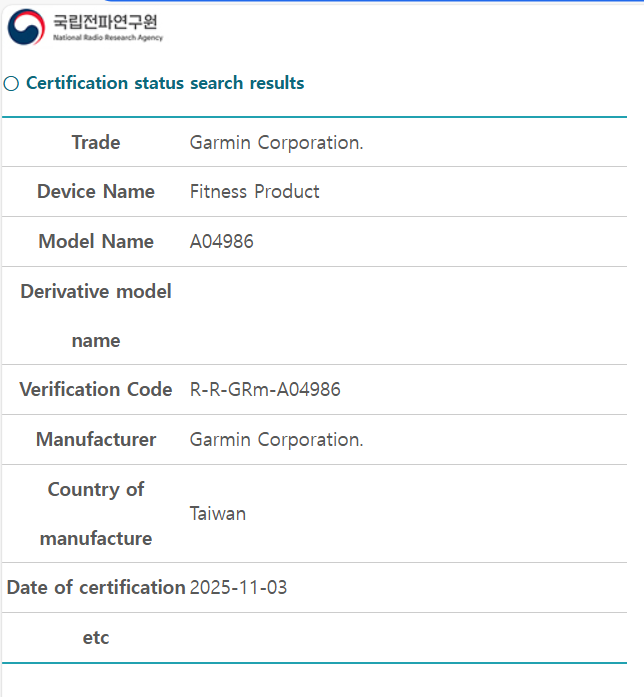Click the 'Country of manufacture' label
This screenshot has width=644, height=697.
coord(96,514)
